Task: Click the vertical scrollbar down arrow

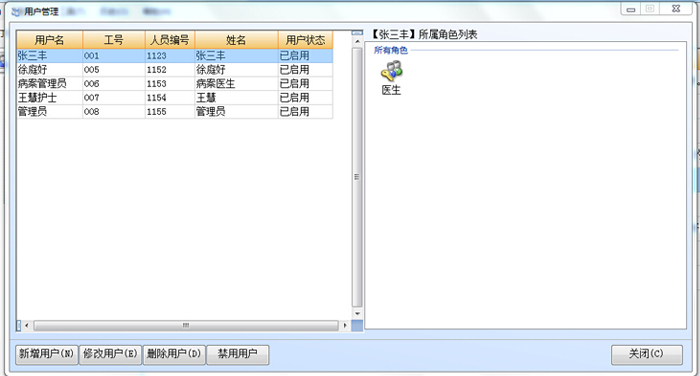Action: (x=357, y=314)
